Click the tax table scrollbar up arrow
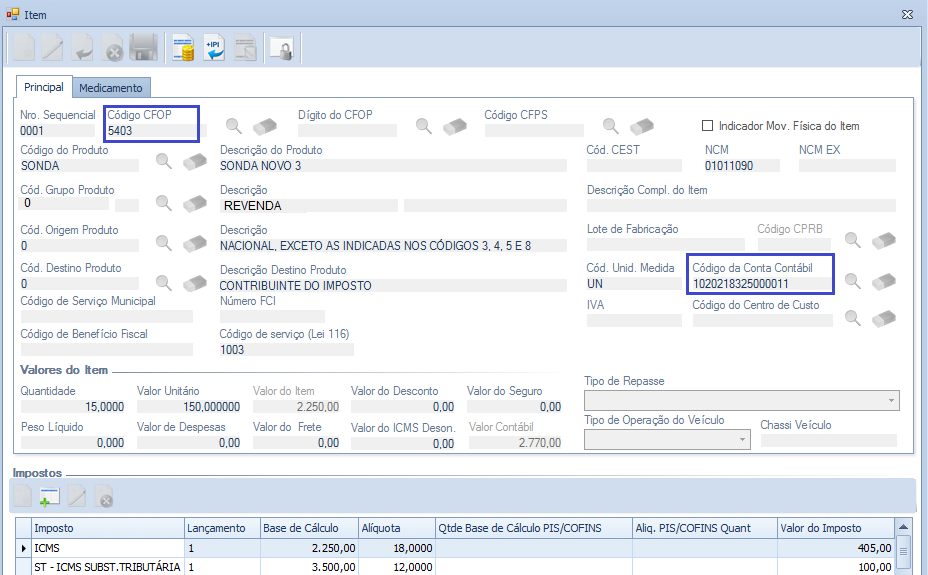The height and width of the screenshot is (575, 928). click(903, 526)
